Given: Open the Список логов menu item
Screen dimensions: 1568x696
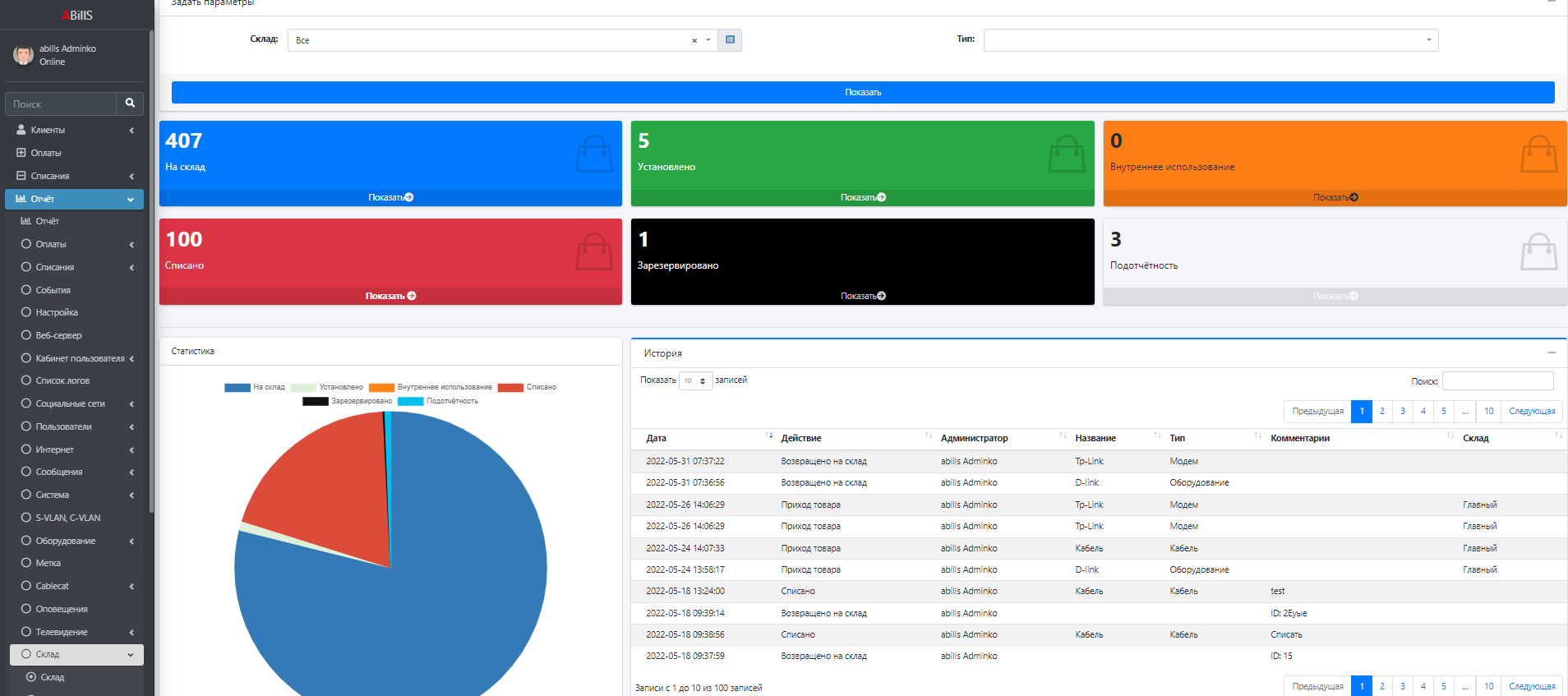Looking at the screenshot, I should click(x=62, y=380).
